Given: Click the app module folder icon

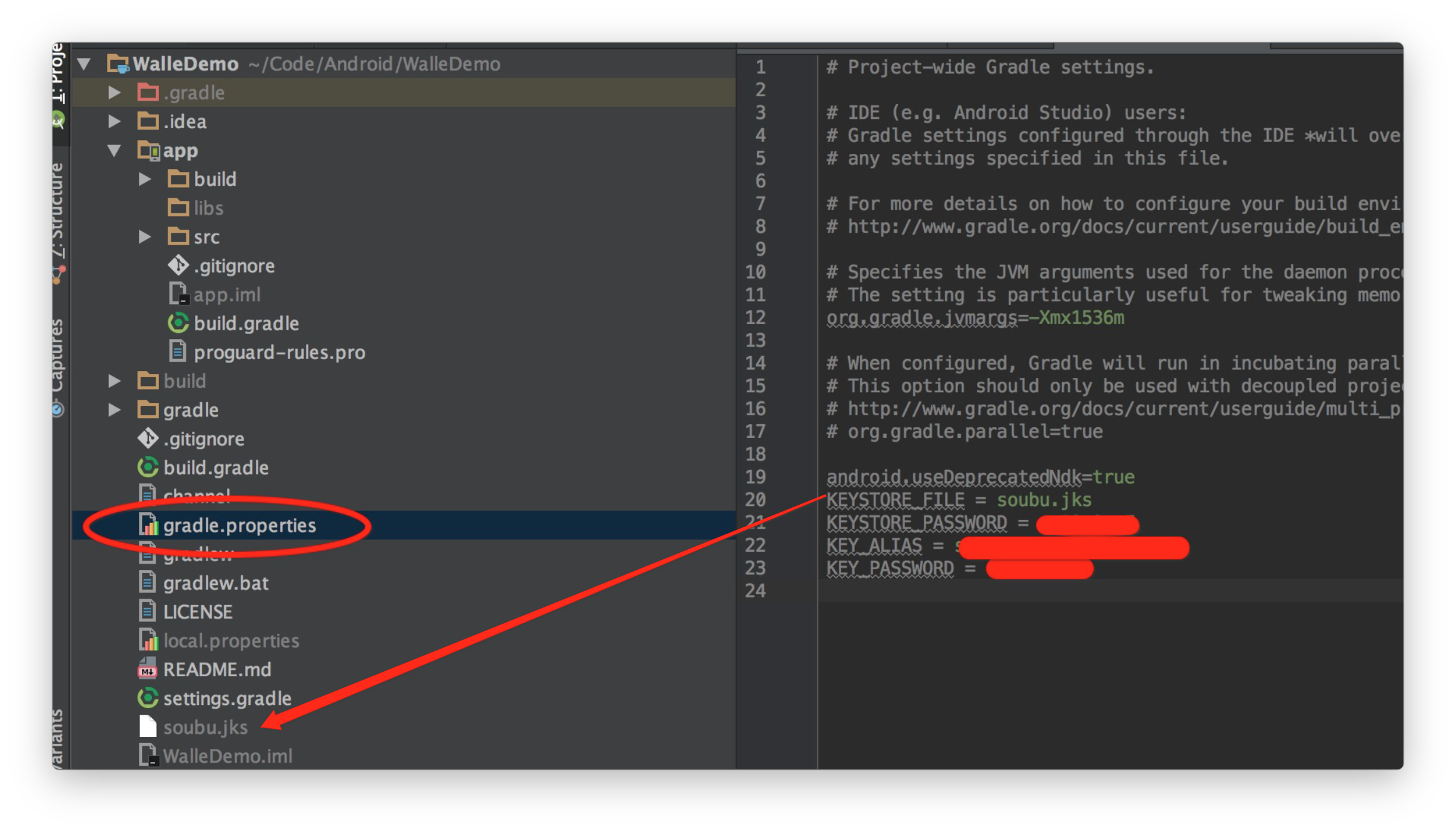Looking at the screenshot, I should (149, 151).
